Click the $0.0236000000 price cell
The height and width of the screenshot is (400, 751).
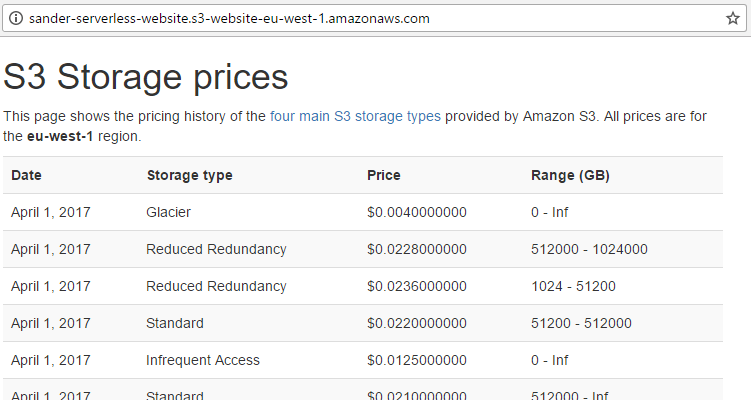point(417,286)
